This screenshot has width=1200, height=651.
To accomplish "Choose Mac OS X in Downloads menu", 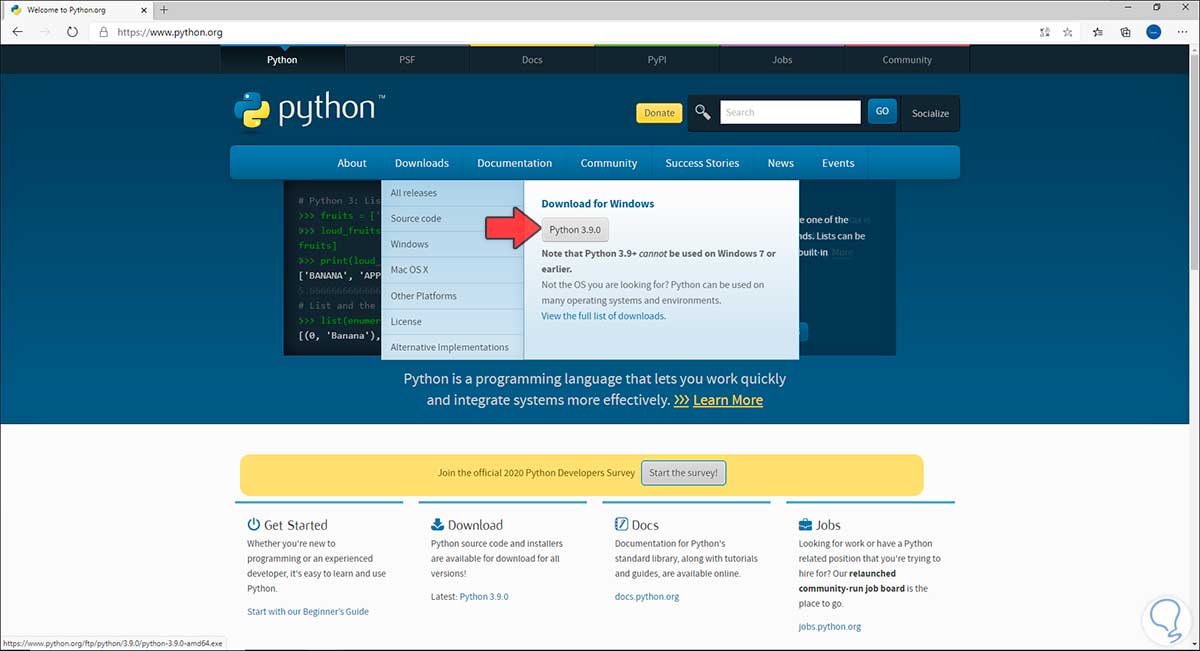I will tap(453, 270).
